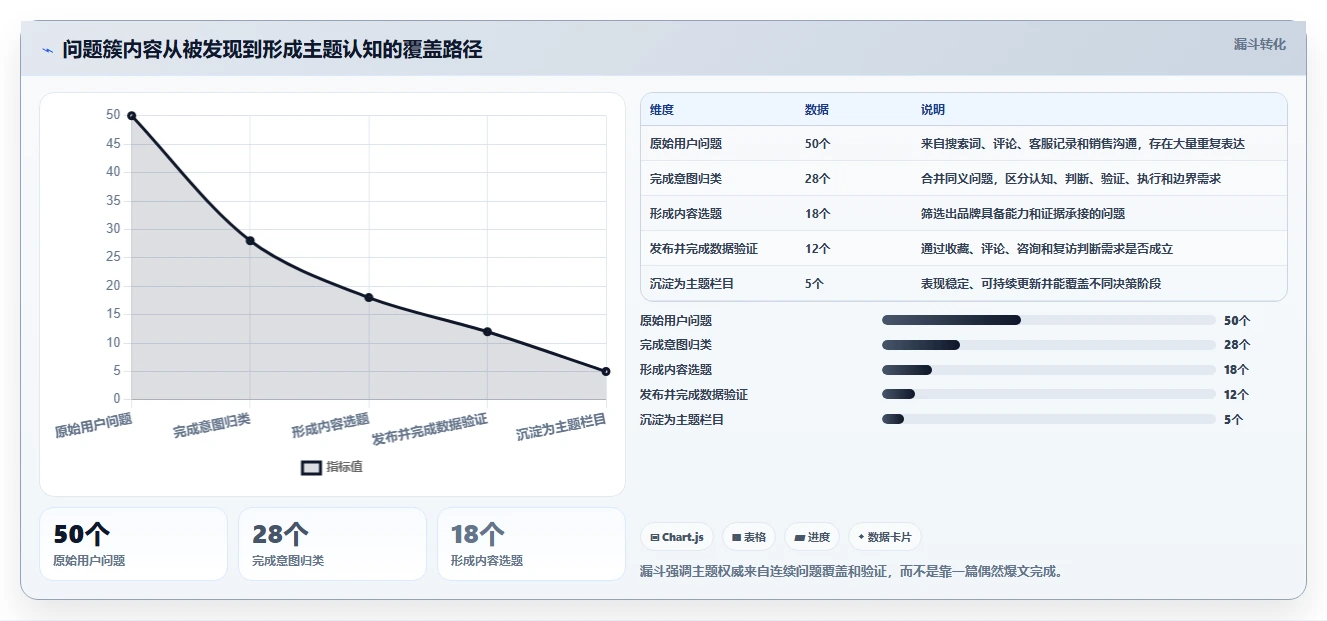Click description starting 合并同义问题

tap(1071, 179)
